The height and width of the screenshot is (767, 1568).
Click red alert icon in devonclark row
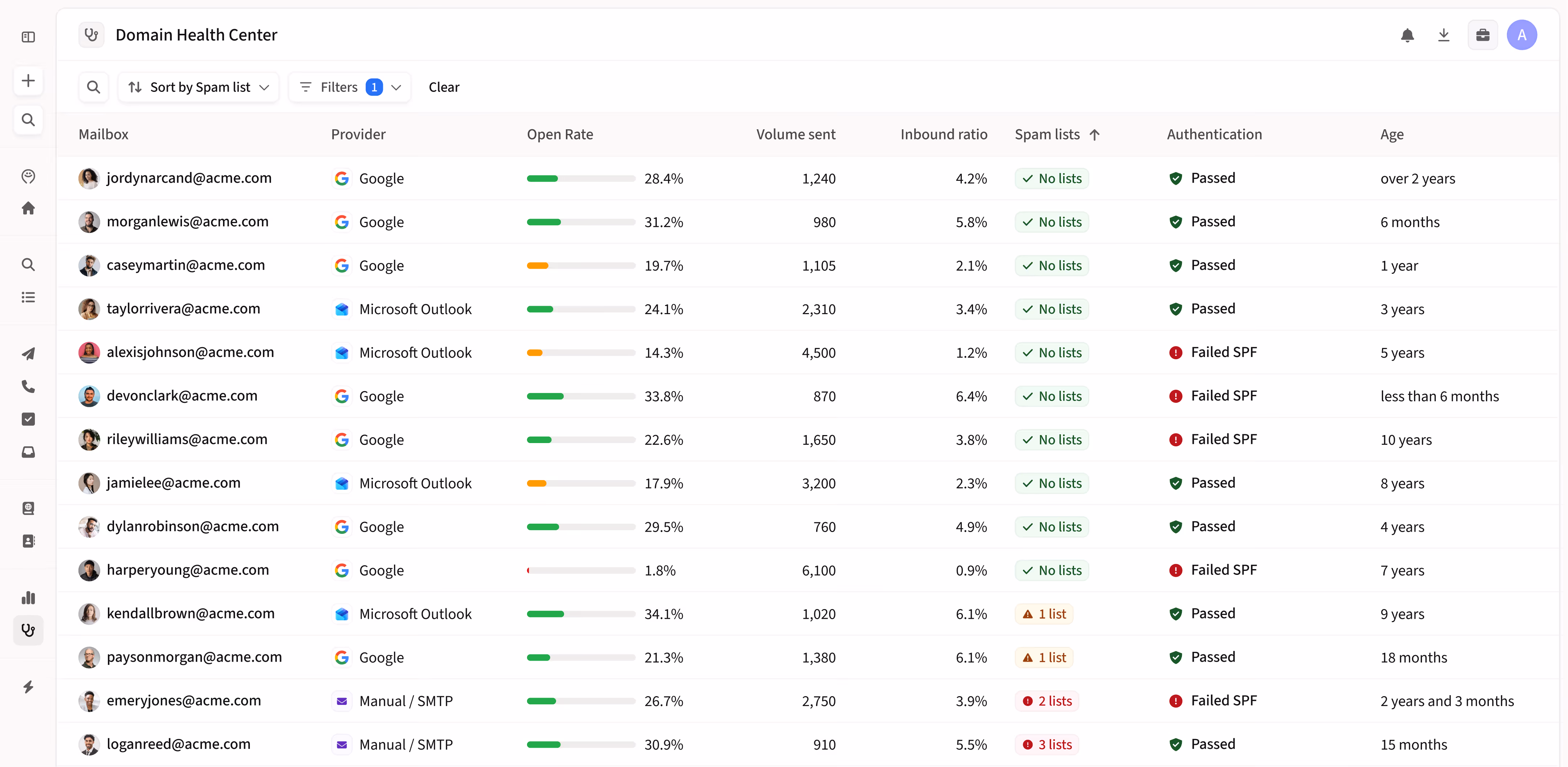coord(1175,396)
